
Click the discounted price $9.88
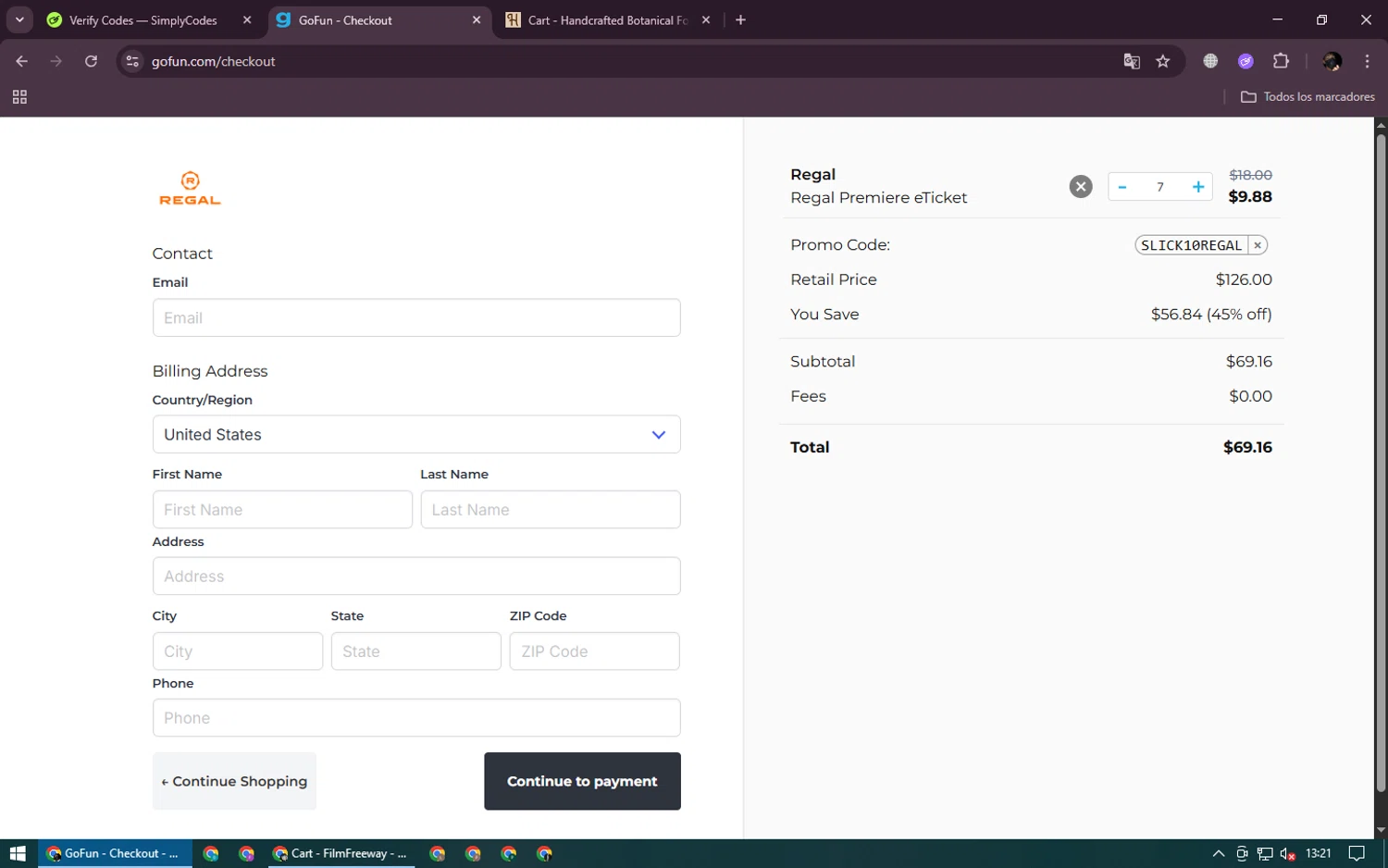pyautogui.click(x=1250, y=196)
